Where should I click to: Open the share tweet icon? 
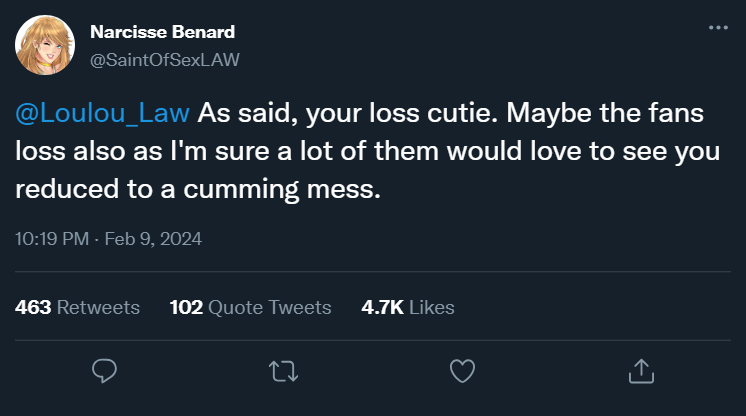639,371
